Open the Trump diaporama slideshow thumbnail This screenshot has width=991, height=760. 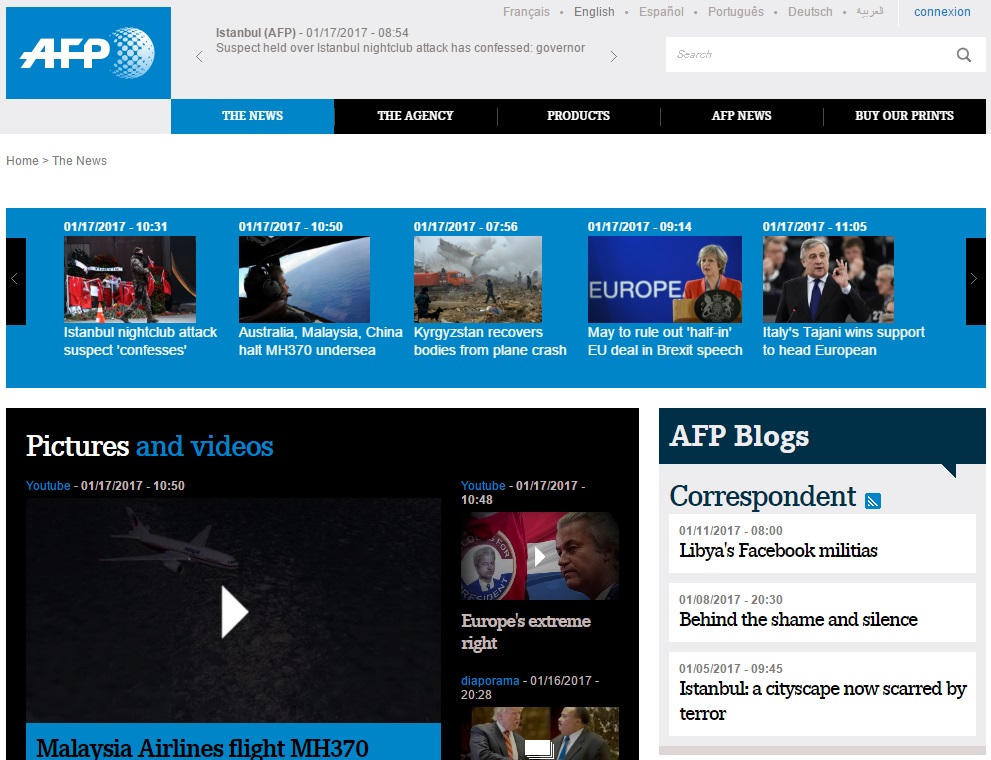click(540, 733)
